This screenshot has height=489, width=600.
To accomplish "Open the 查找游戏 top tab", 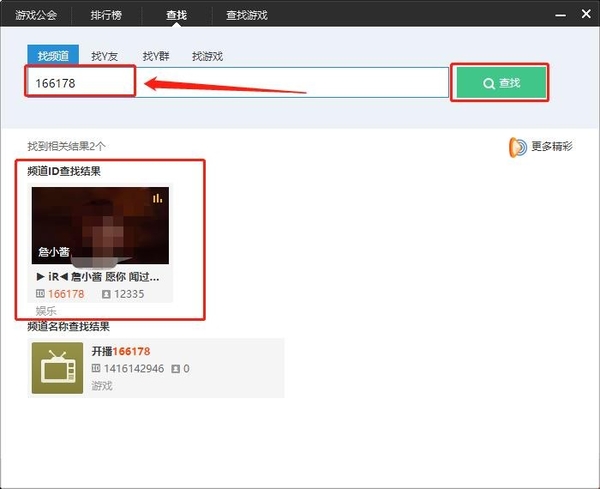I will pyautogui.click(x=247, y=15).
